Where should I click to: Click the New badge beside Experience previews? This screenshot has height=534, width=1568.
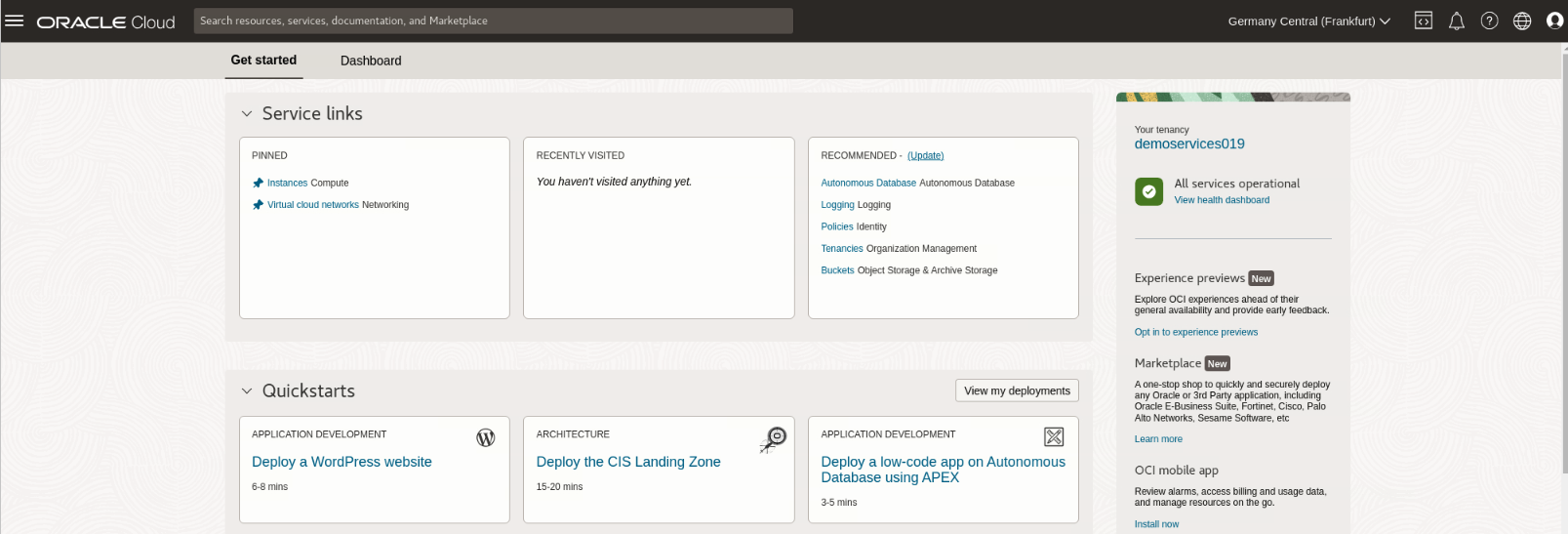click(1261, 278)
